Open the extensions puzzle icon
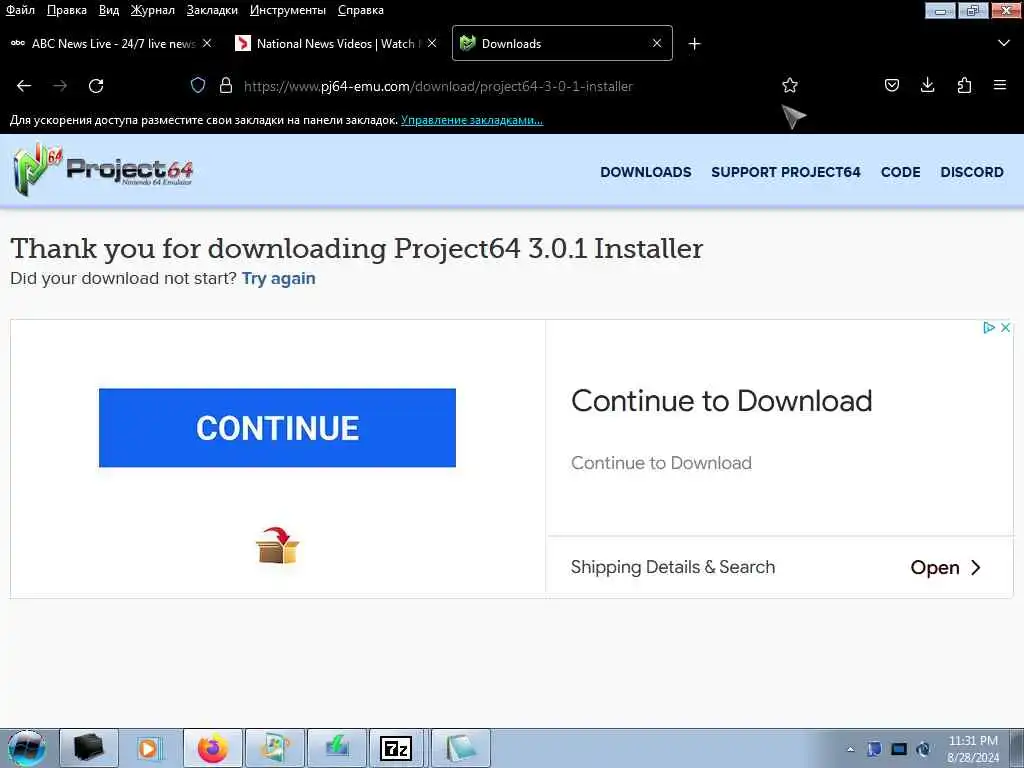The width and height of the screenshot is (1024, 768). click(x=964, y=85)
